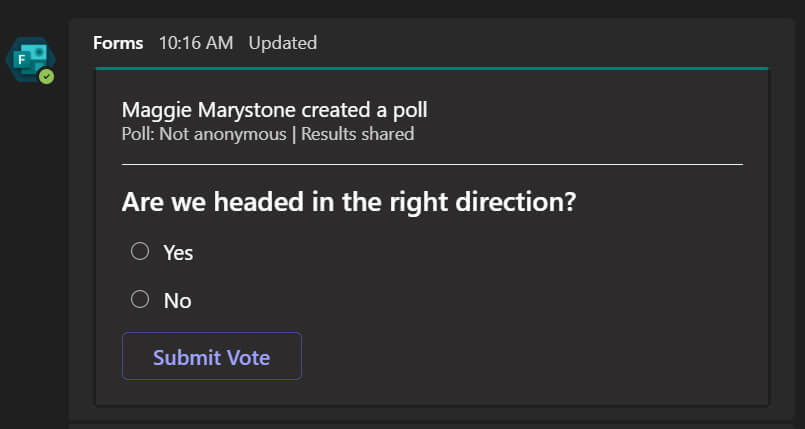Click the 'Results shared' status text
This screenshot has height=429, width=805.
tap(357, 134)
